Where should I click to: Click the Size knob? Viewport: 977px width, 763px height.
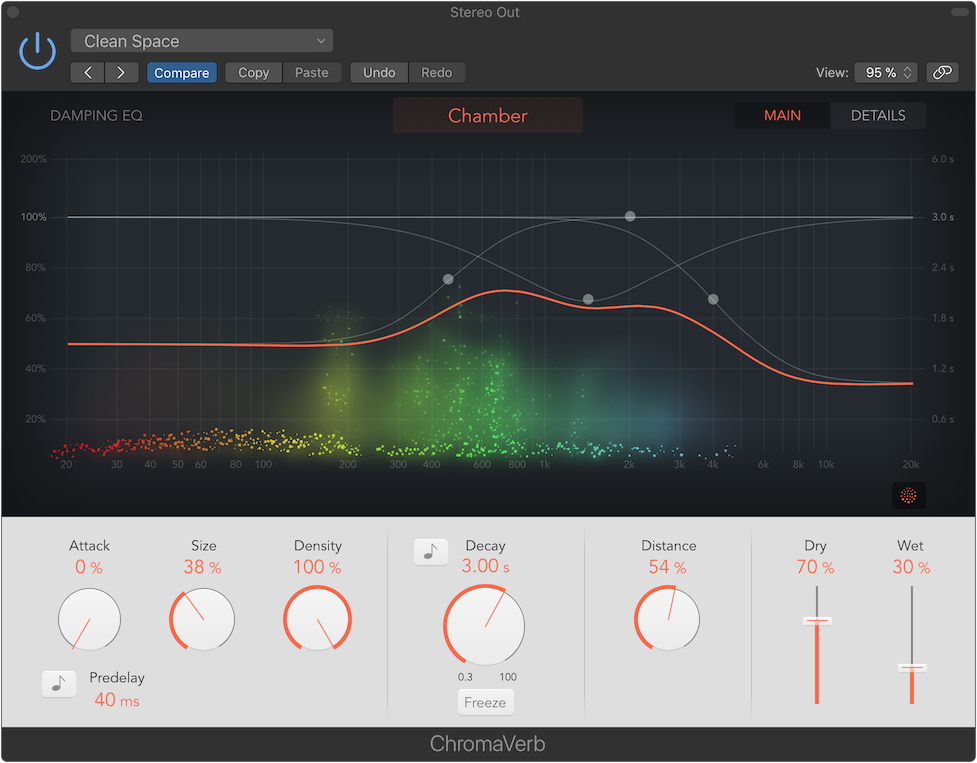click(x=203, y=619)
